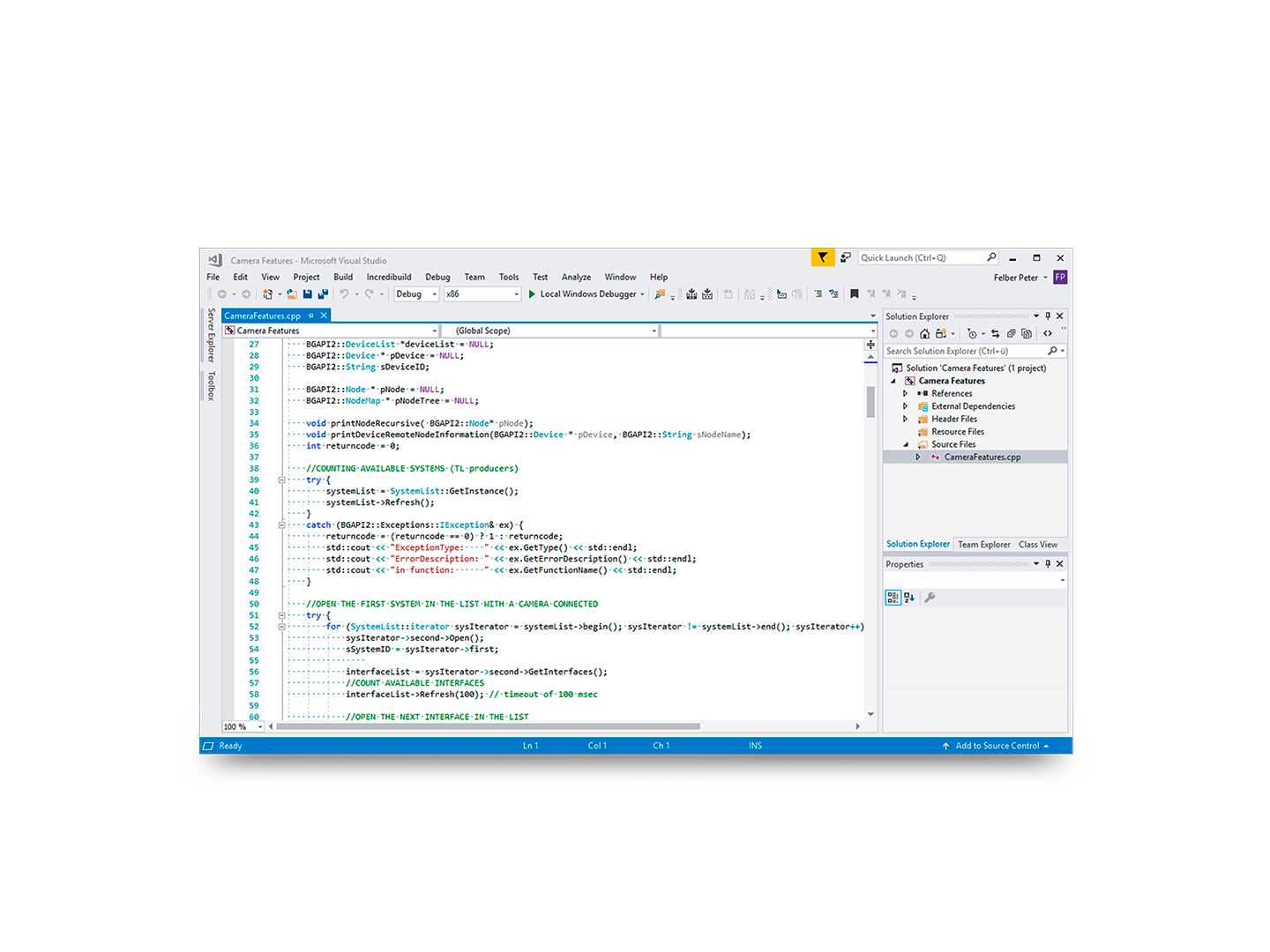Click the editor split window handle icon

point(870,345)
